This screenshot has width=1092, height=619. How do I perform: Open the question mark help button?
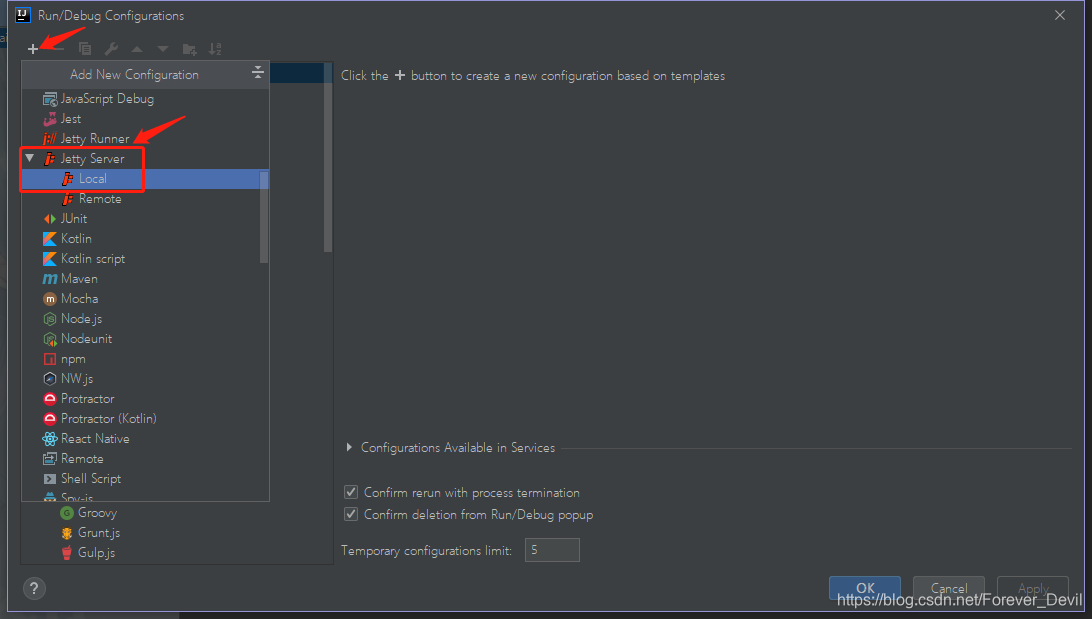pos(34,588)
